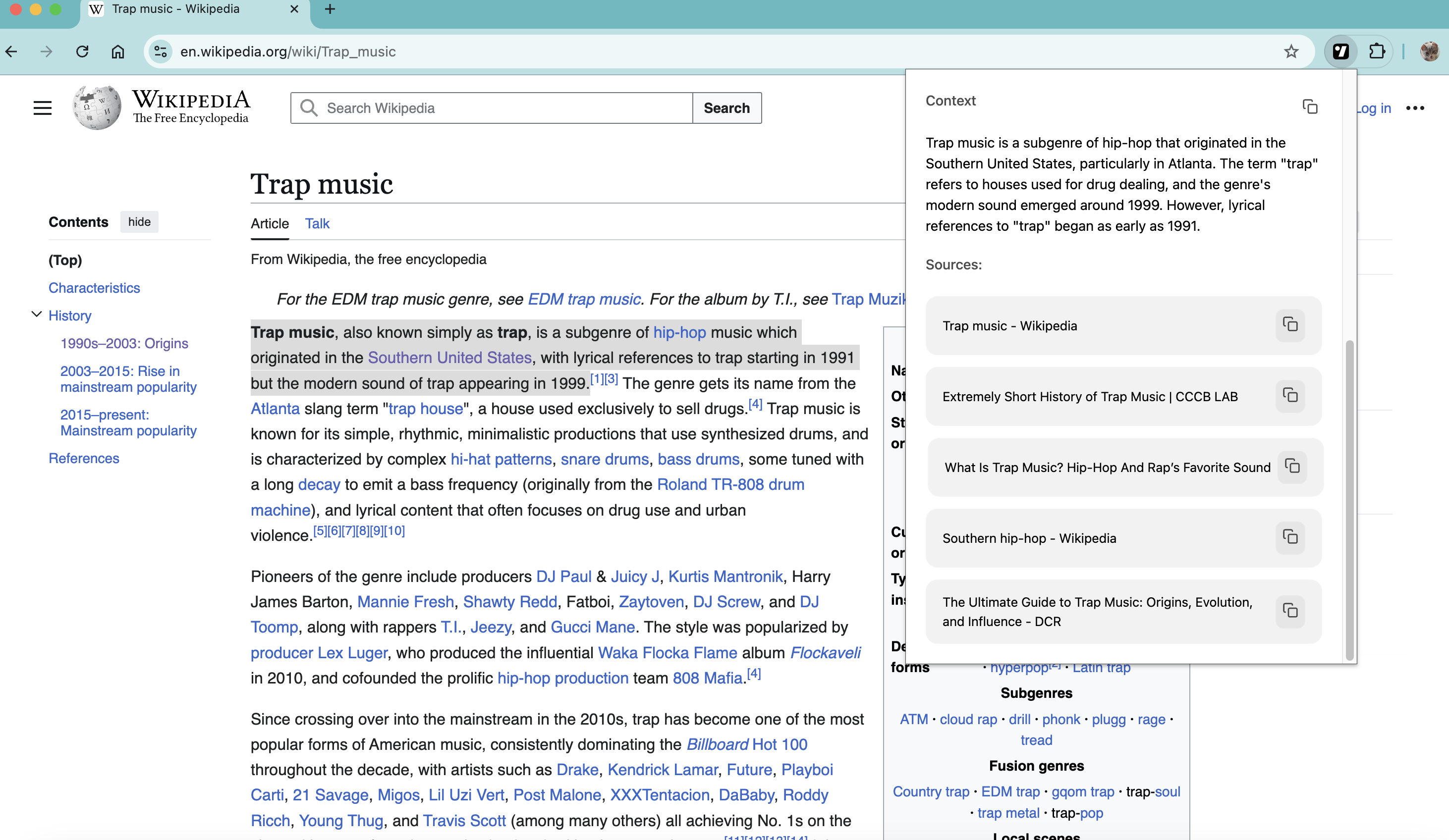1449x840 pixels.
Task: Reload the current page
Action: point(82,51)
